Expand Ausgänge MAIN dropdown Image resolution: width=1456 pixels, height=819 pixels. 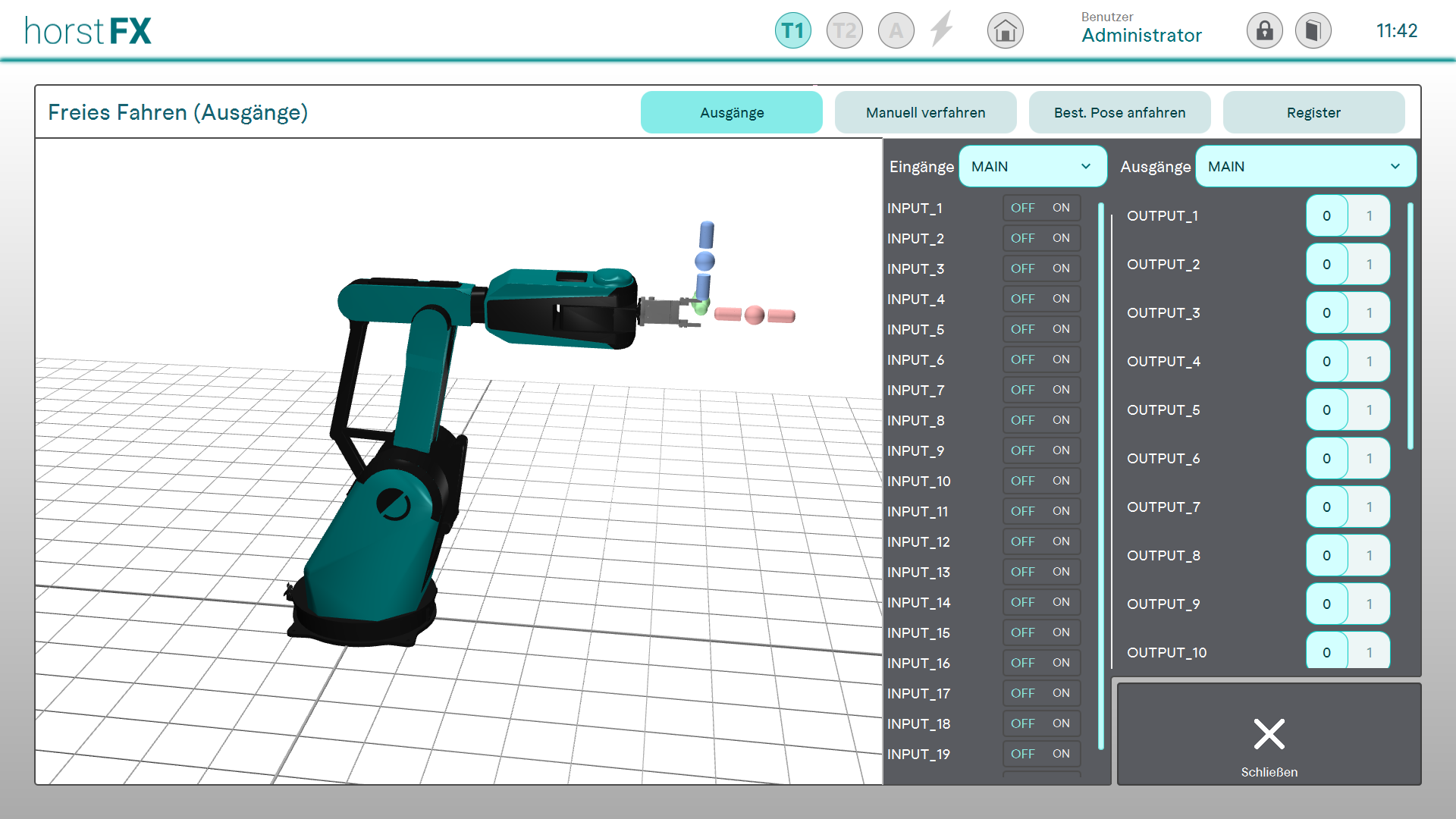pyautogui.click(x=1304, y=166)
